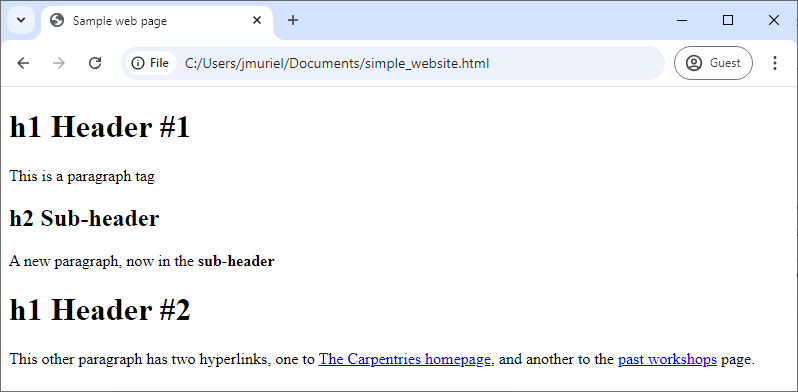Click the bold sub-header word
The height and width of the screenshot is (392, 798).
pyautogui.click(x=236, y=261)
